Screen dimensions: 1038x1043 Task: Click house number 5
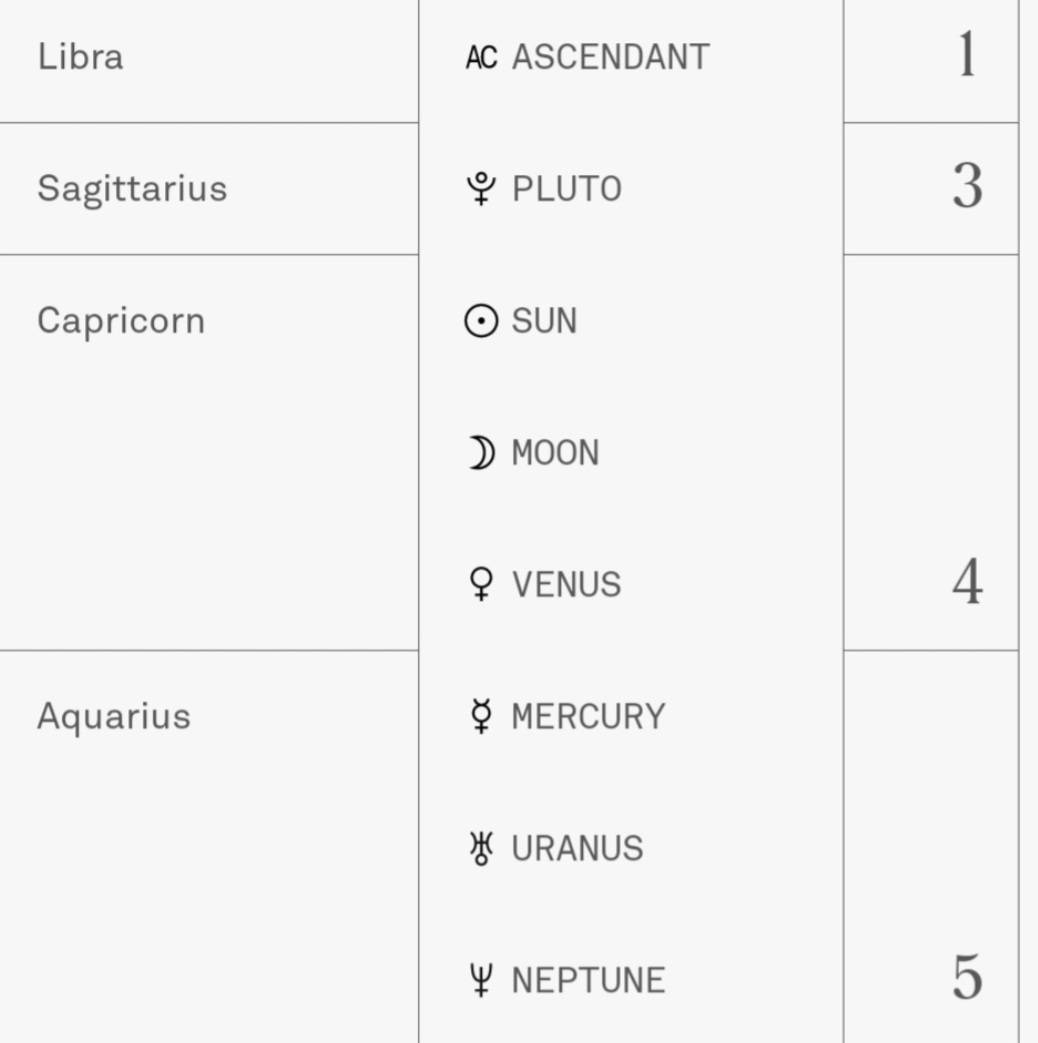pos(966,978)
